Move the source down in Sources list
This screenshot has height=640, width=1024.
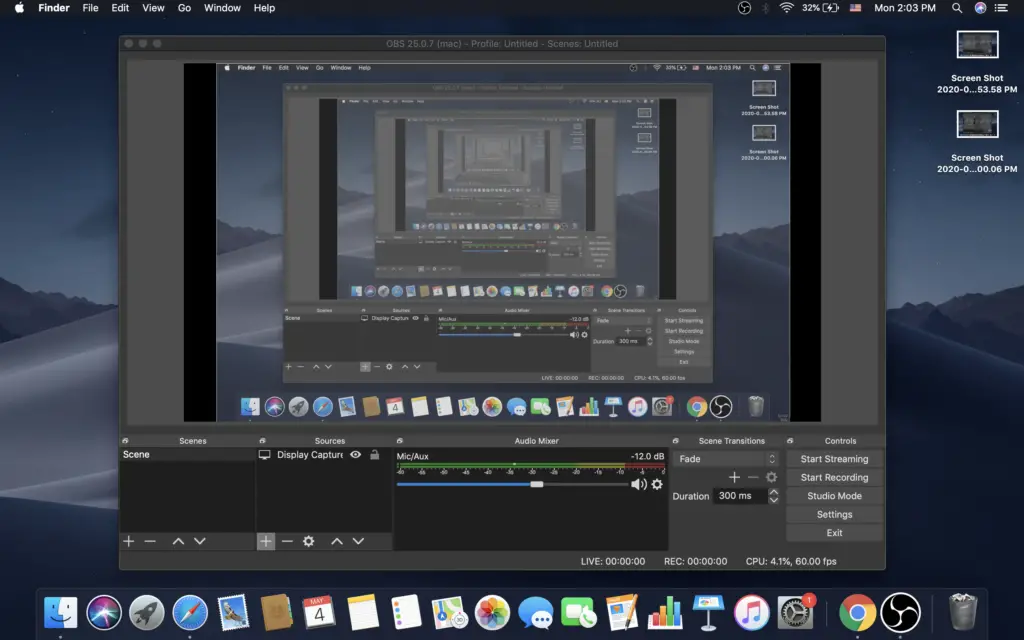[359, 541]
